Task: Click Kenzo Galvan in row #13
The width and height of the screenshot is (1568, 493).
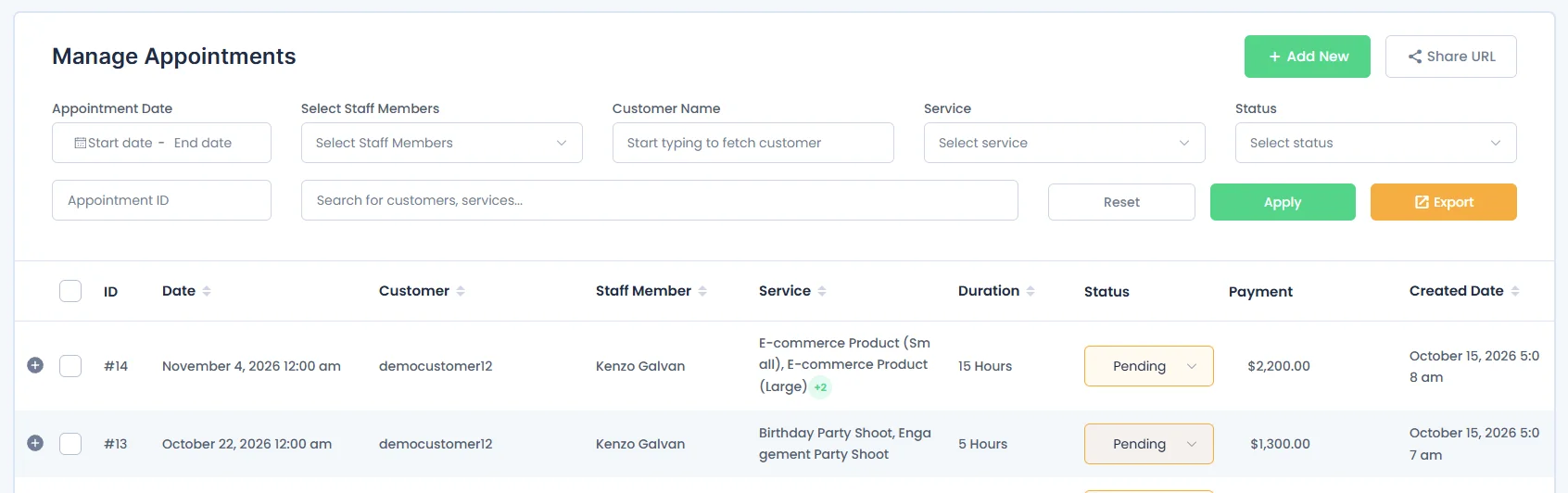Action: pyautogui.click(x=640, y=444)
